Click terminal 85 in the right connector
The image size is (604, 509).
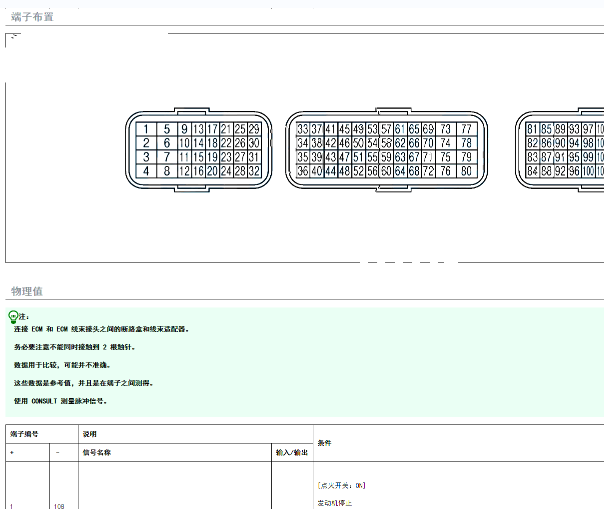[546, 129]
